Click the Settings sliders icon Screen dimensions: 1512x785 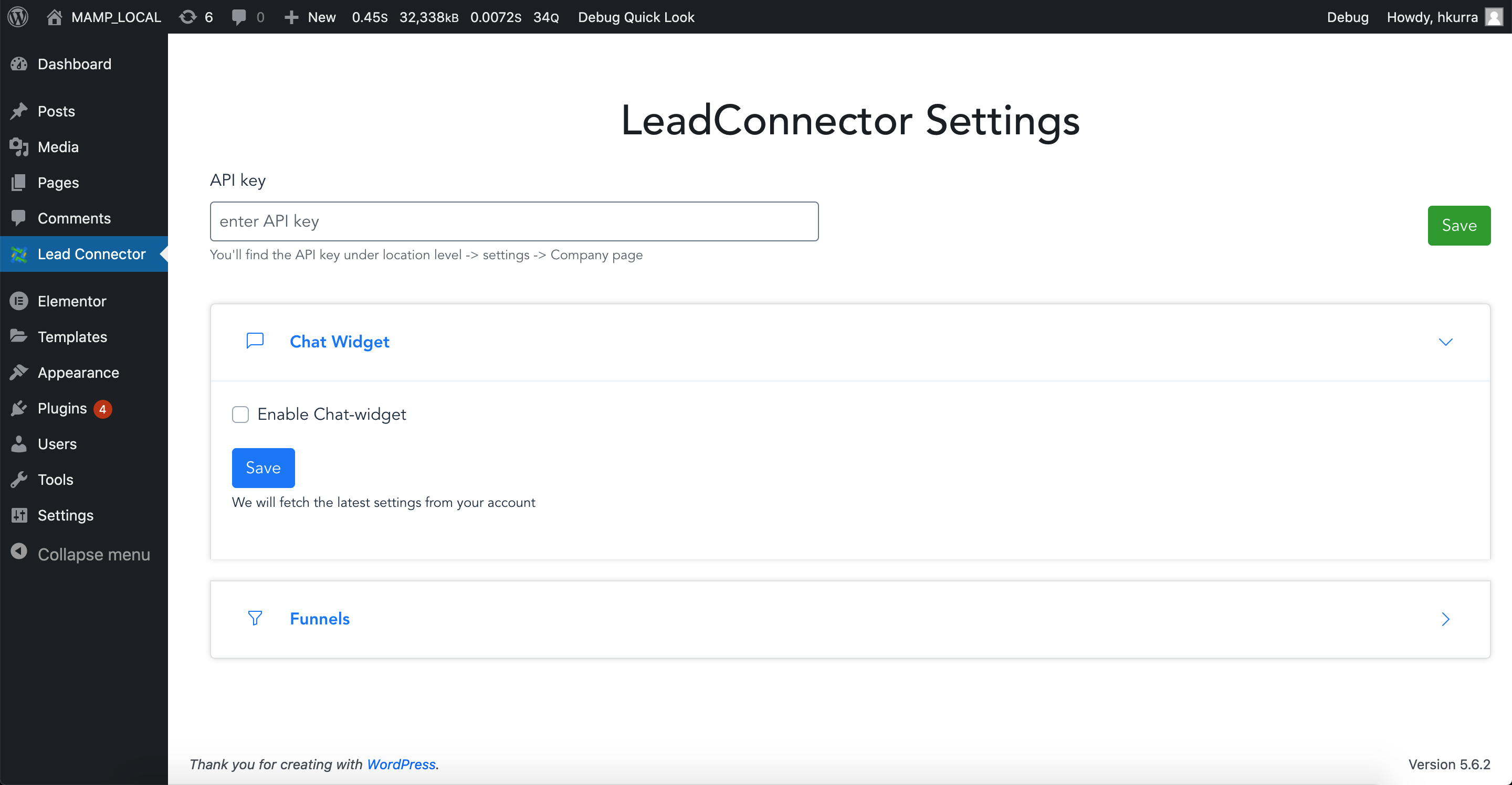click(x=19, y=515)
